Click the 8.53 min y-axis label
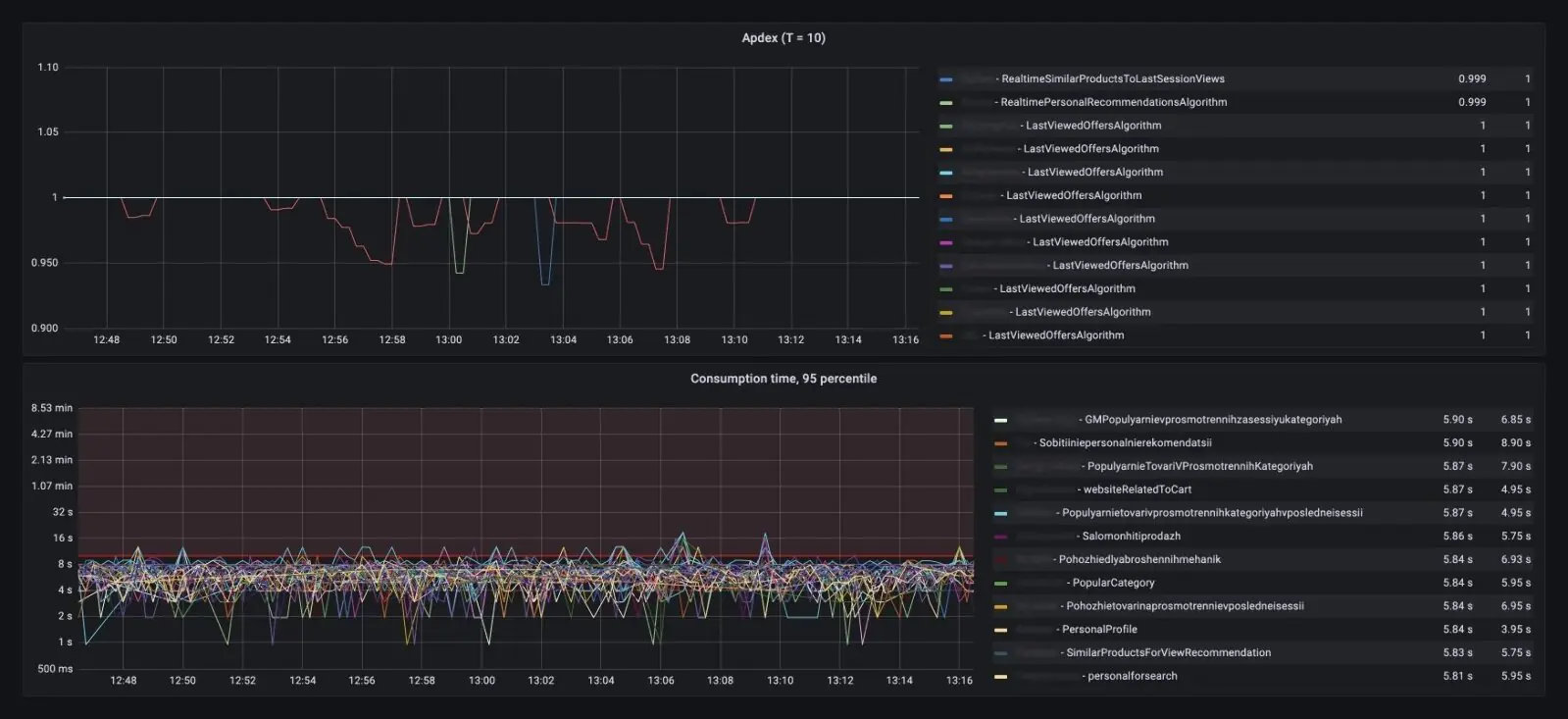This screenshot has height=719, width=1568. click(x=52, y=408)
